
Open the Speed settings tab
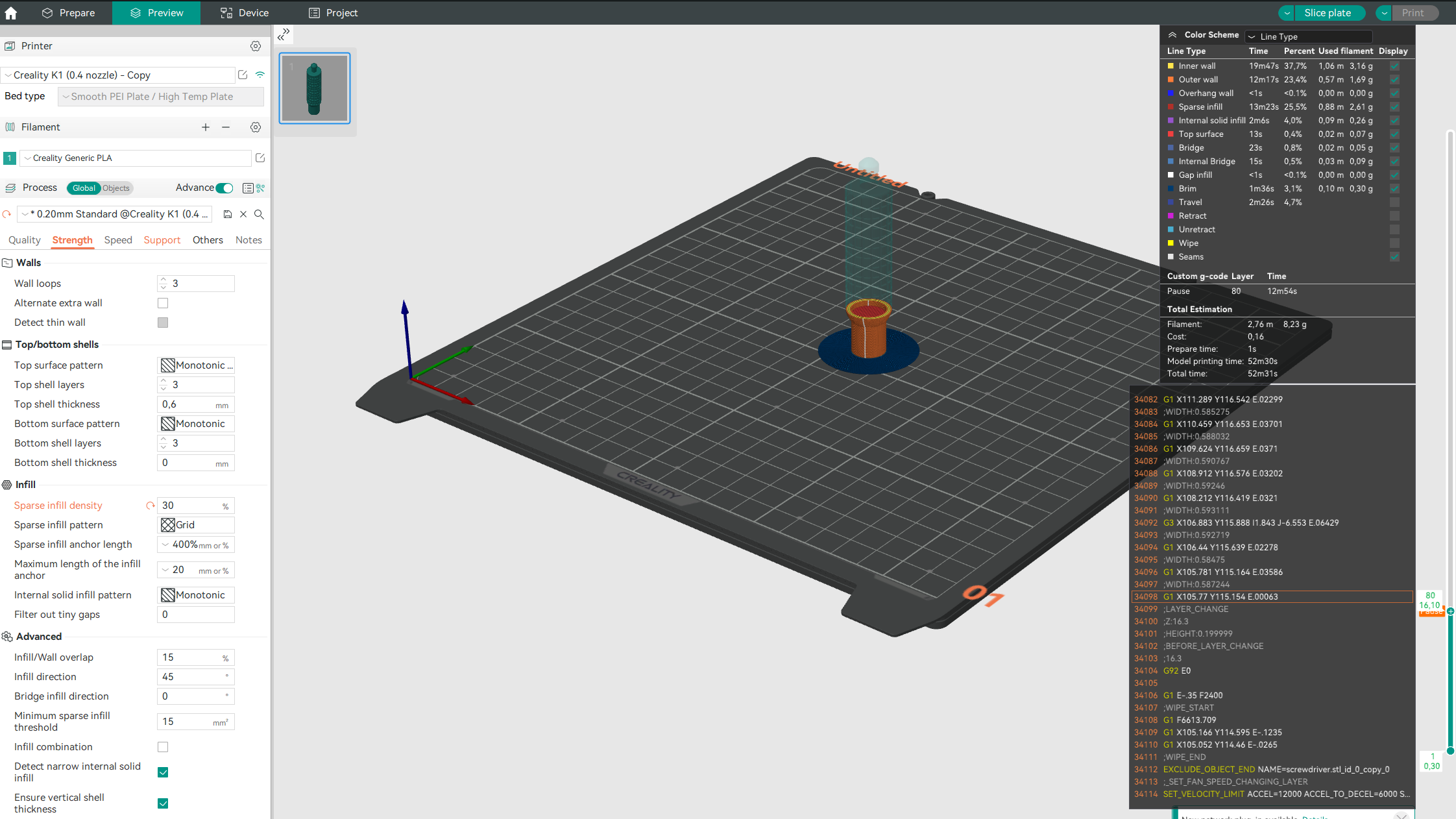point(118,240)
